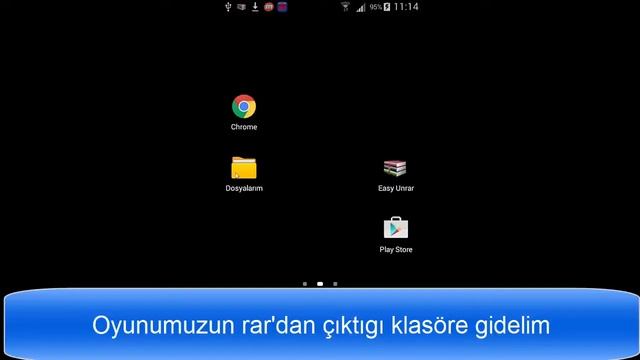Switch to the first home screen page dot
This screenshot has width=640, height=360.
click(x=305, y=284)
